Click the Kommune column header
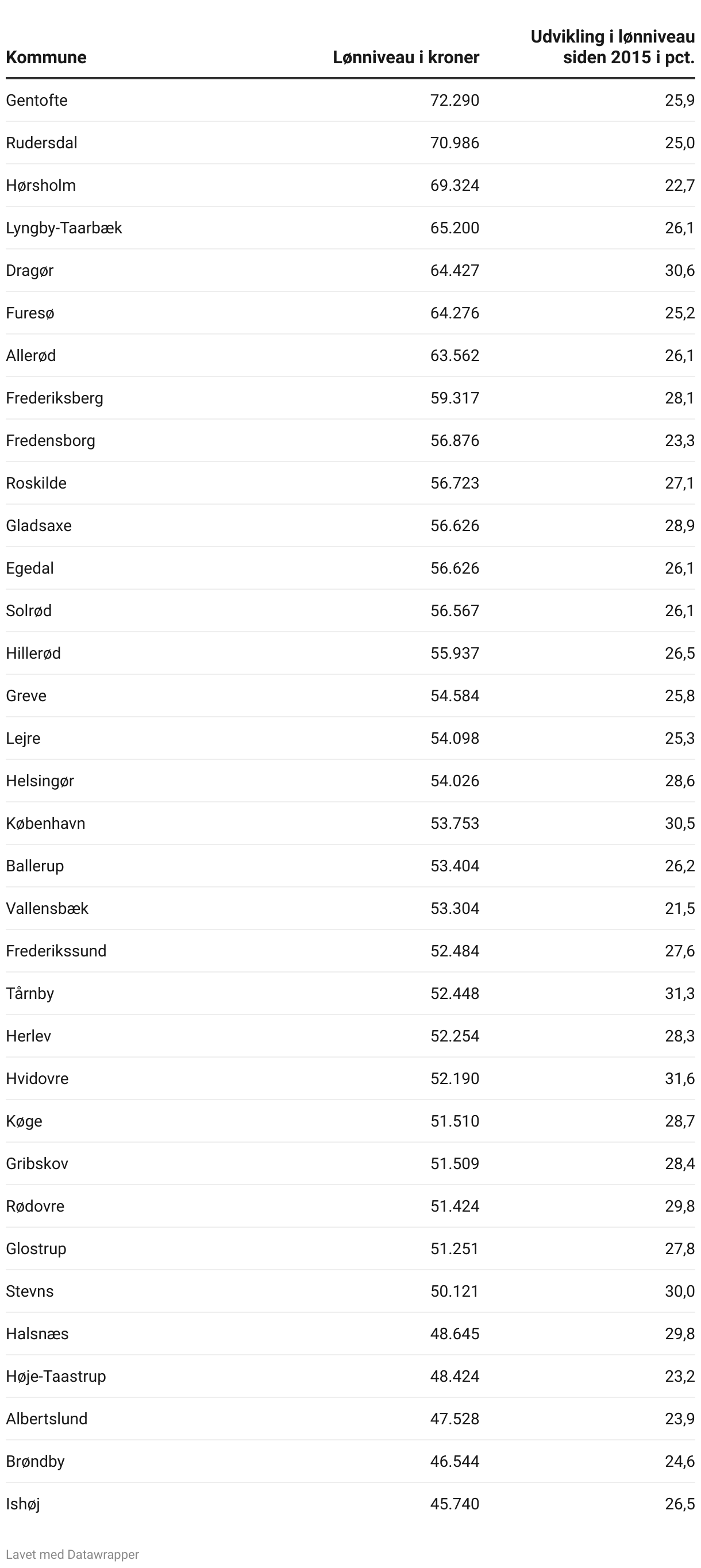 [x=46, y=57]
